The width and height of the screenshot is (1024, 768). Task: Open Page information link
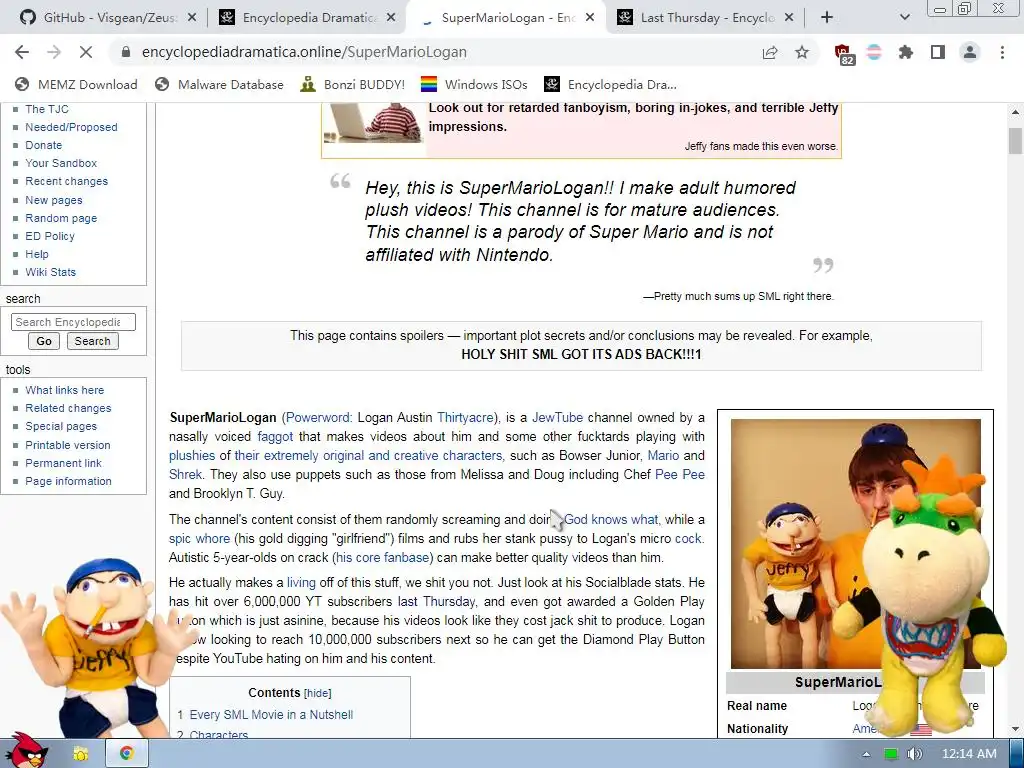point(69,481)
